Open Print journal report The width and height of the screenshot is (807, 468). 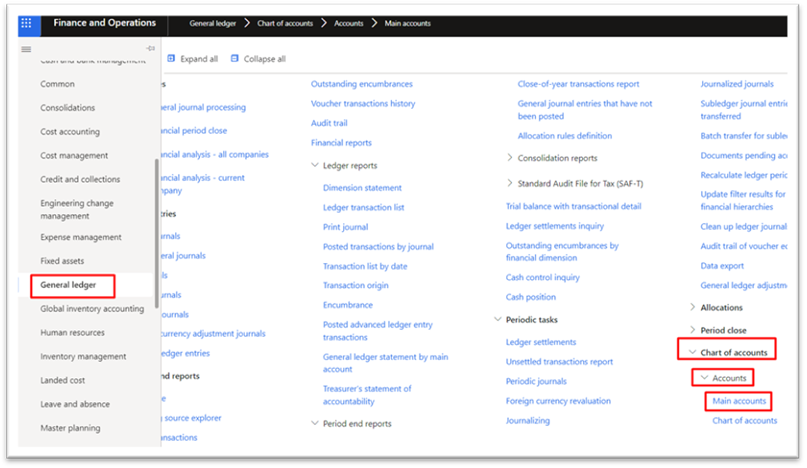click(345, 227)
